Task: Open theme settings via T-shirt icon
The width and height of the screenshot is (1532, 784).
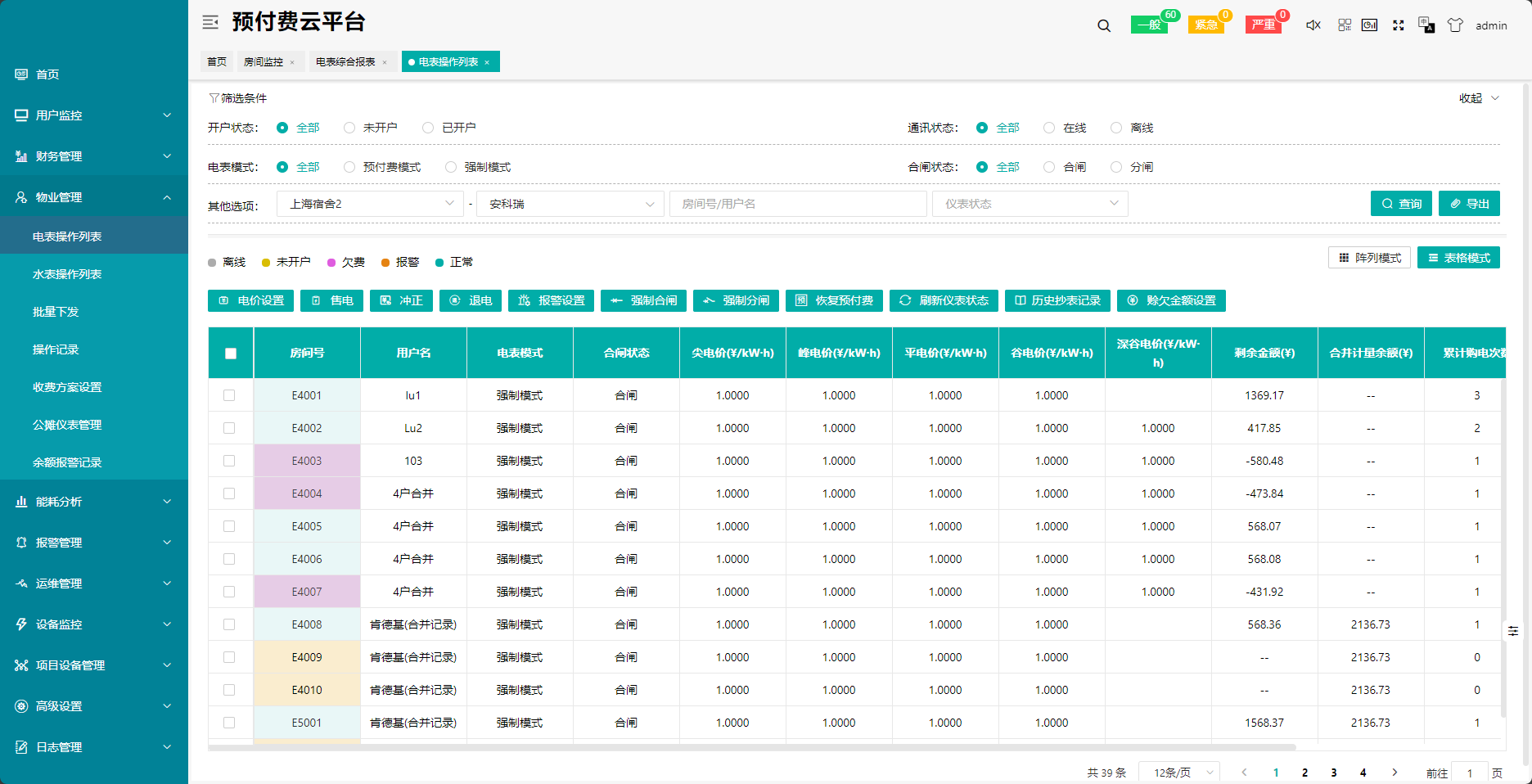Action: click(x=1455, y=25)
